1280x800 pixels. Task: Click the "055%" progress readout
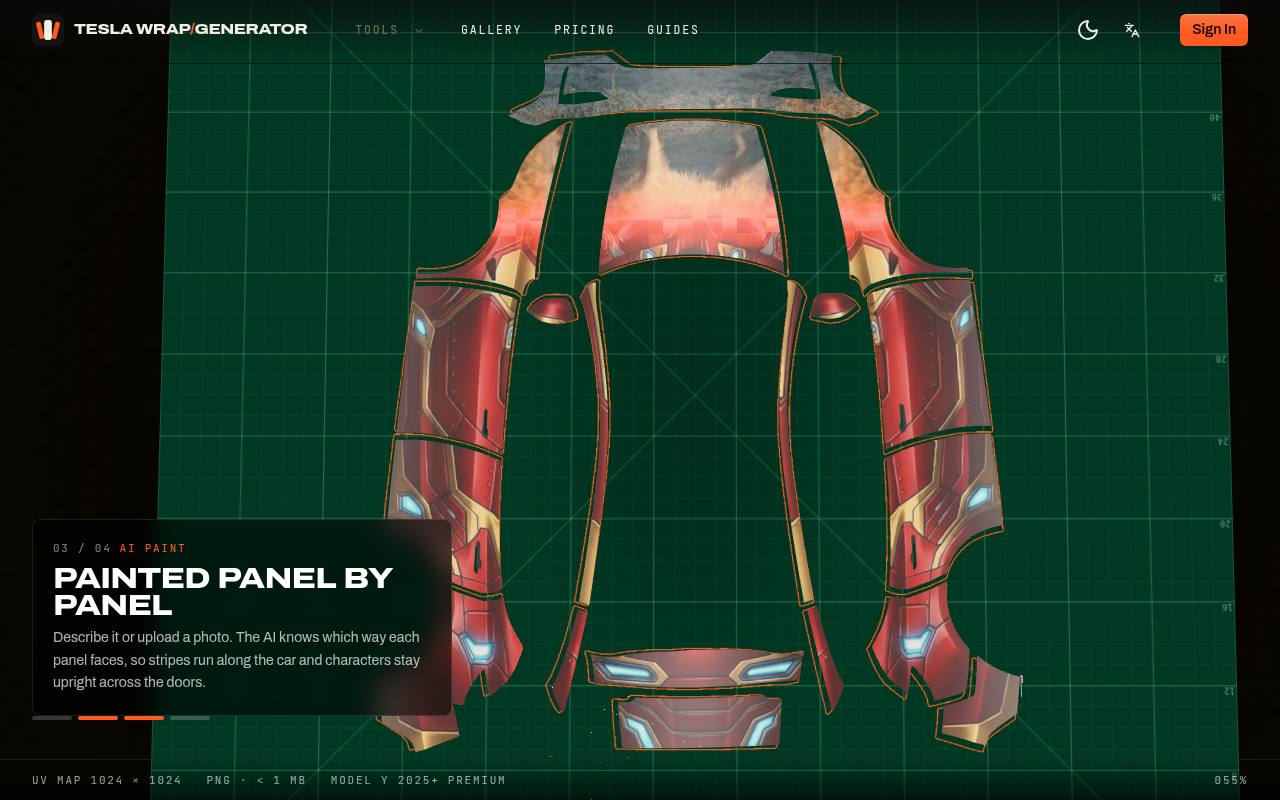(x=1231, y=780)
